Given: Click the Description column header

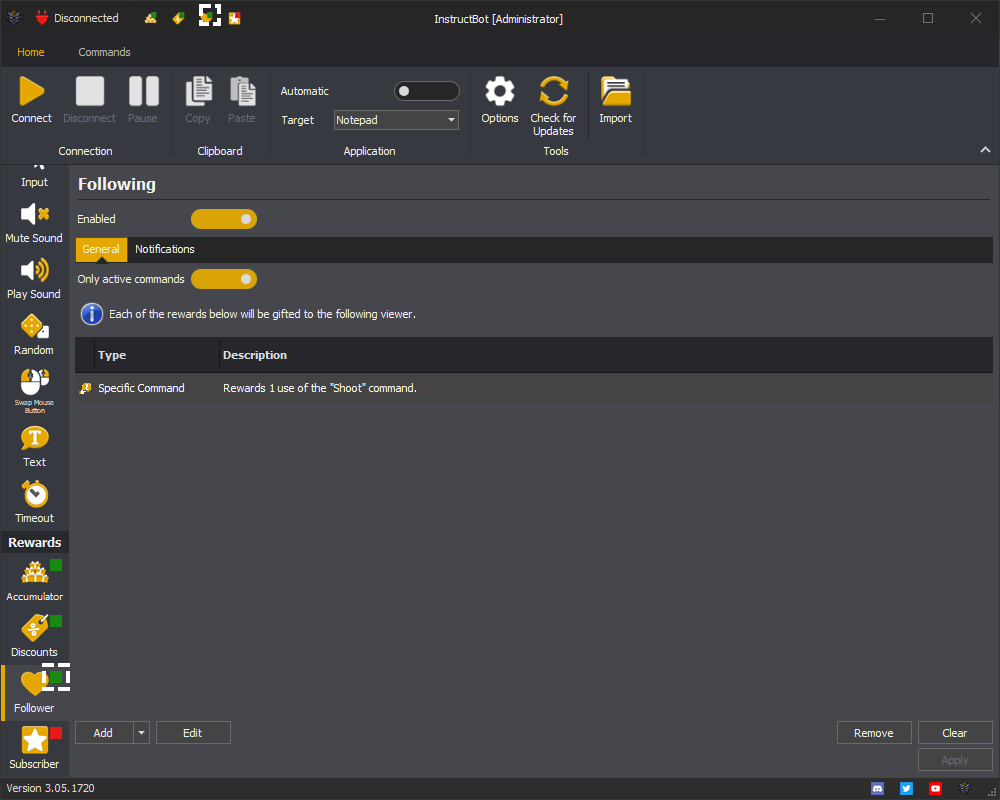Looking at the screenshot, I should coord(606,355).
